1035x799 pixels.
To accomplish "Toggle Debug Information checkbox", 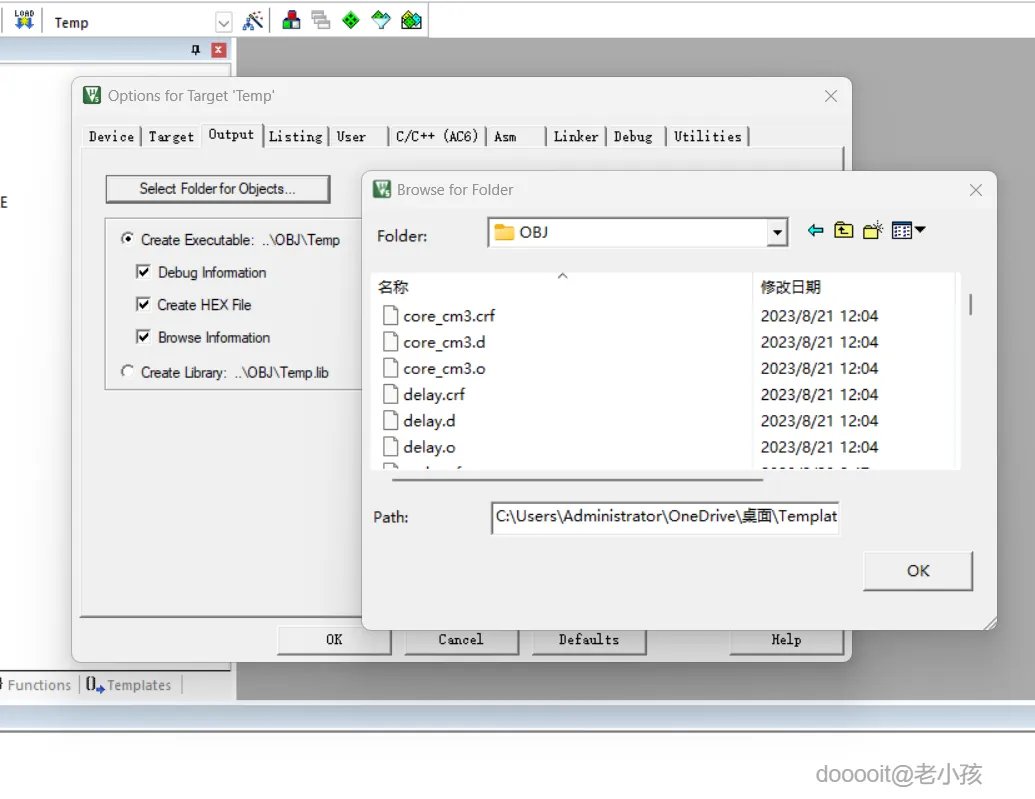I will [x=143, y=272].
